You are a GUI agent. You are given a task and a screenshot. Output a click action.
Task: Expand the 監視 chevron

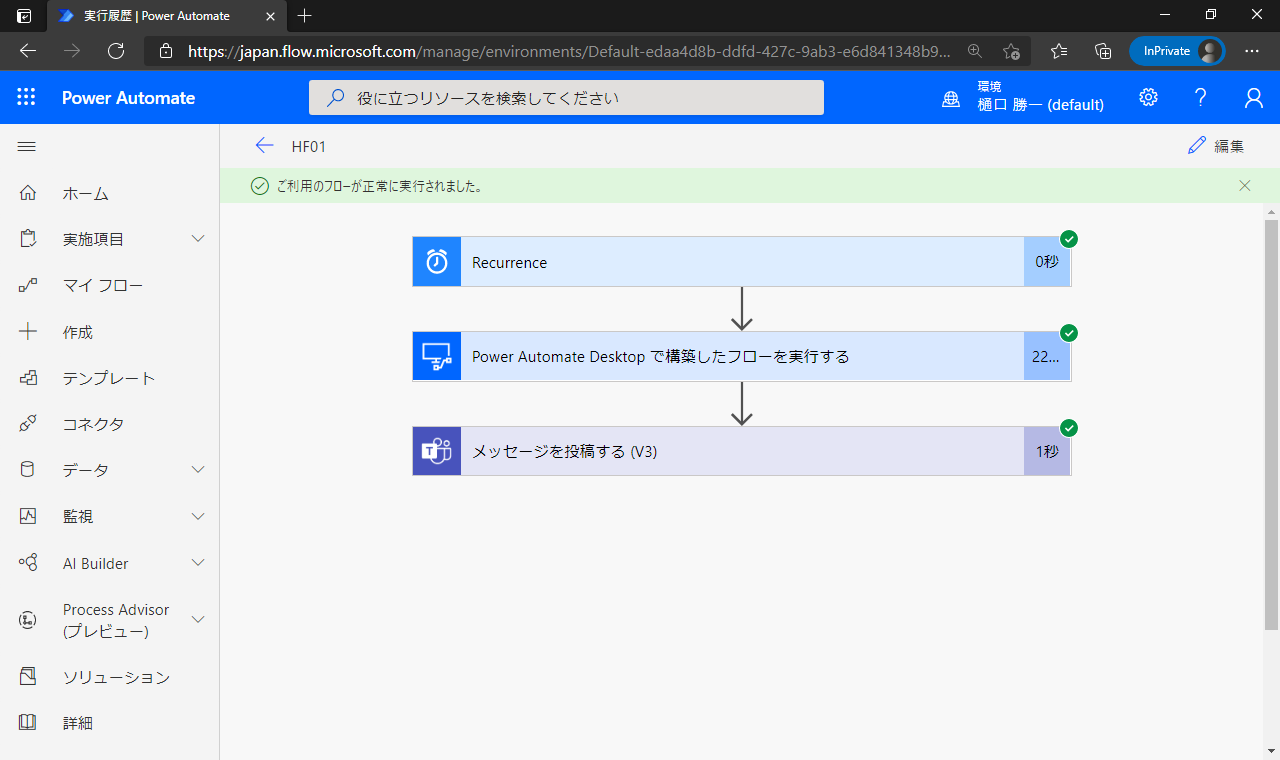coord(198,516)
